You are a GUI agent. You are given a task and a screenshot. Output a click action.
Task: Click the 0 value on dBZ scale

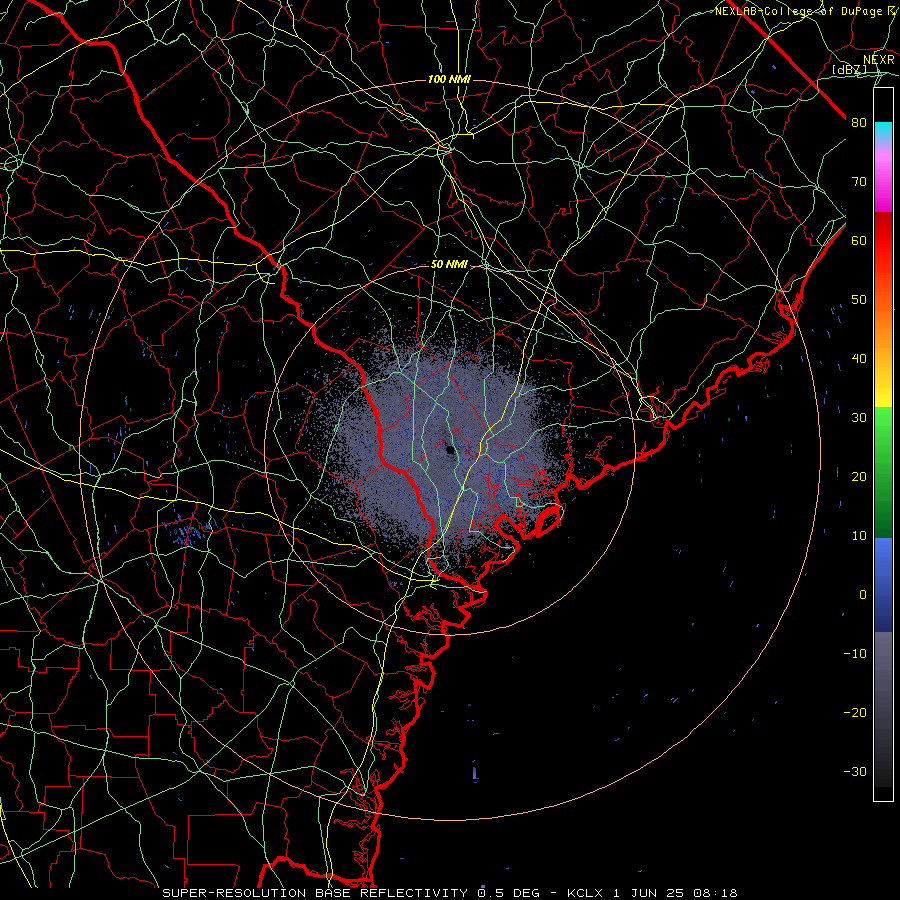(863, 595)
